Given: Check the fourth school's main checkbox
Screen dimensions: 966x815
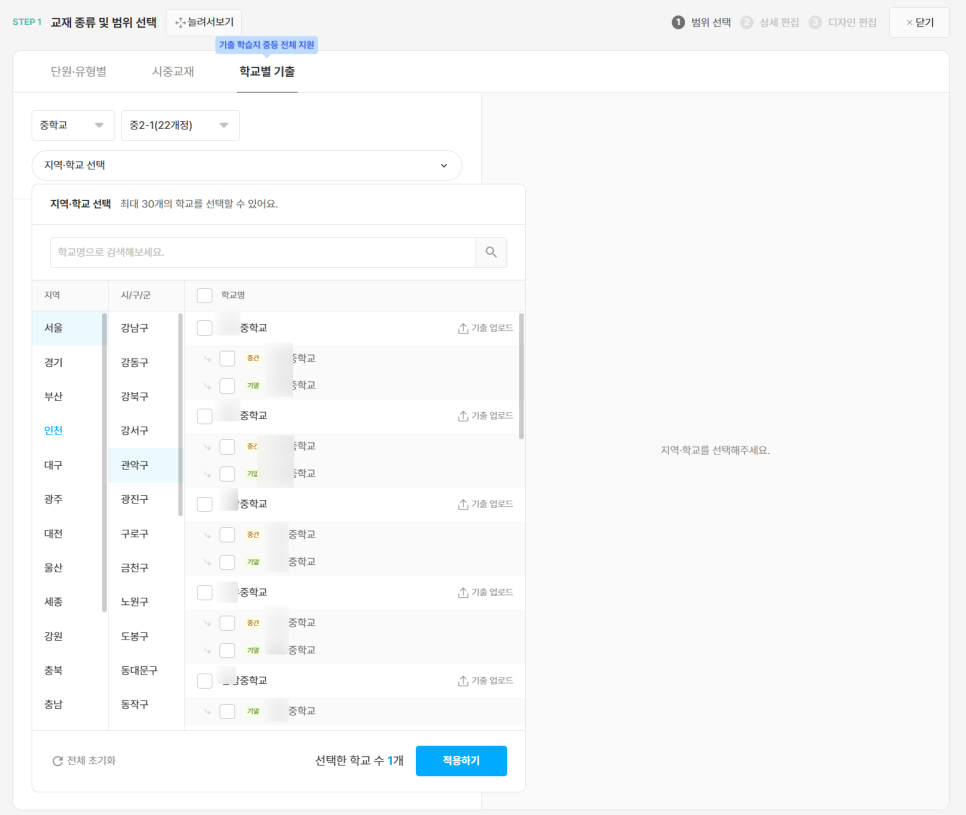Looking at the screenshot, I should [205, 593].
